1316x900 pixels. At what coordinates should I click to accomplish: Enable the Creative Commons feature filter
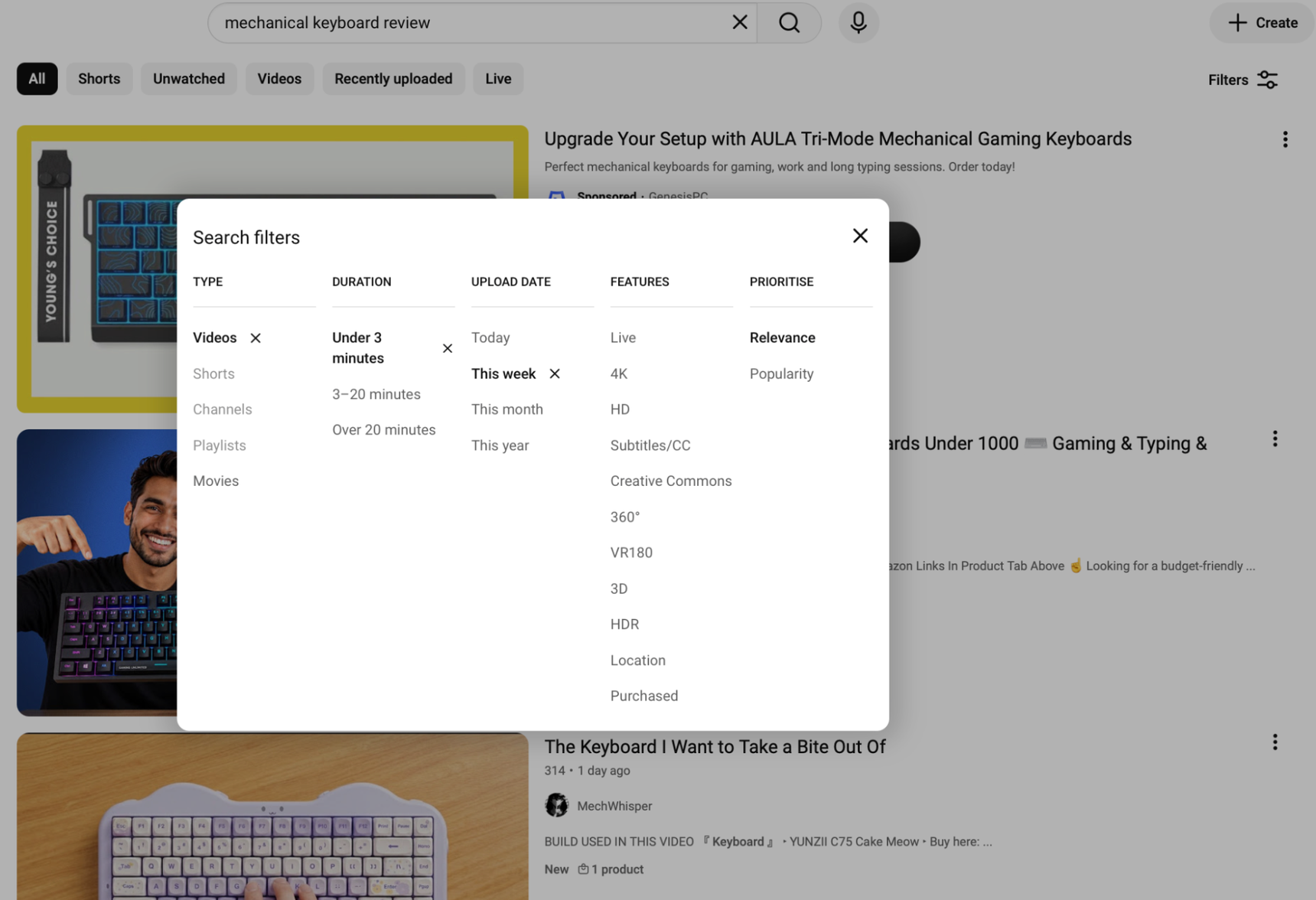coord(670,481)
